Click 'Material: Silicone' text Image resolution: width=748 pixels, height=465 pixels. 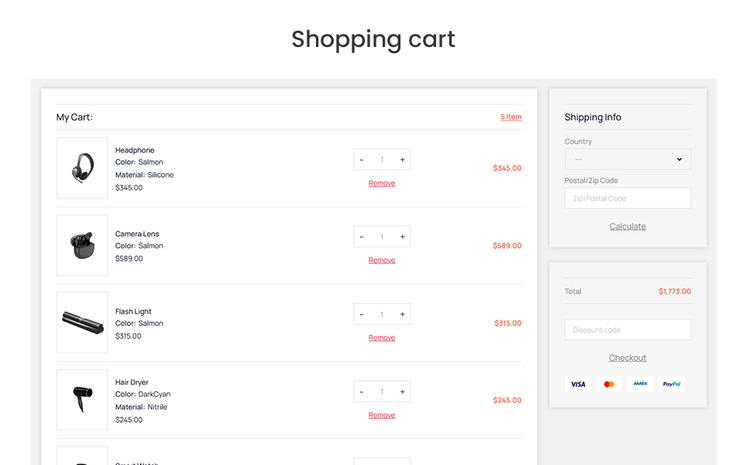pyautogui.click(x=144, y=175)
